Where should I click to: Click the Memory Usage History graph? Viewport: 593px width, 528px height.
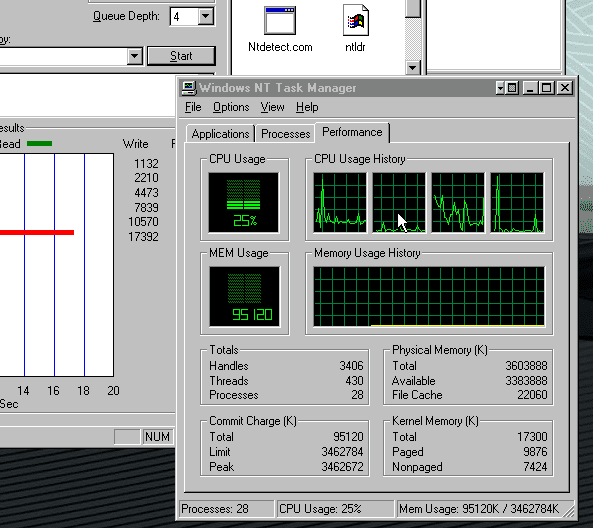(x=429, y=297)
